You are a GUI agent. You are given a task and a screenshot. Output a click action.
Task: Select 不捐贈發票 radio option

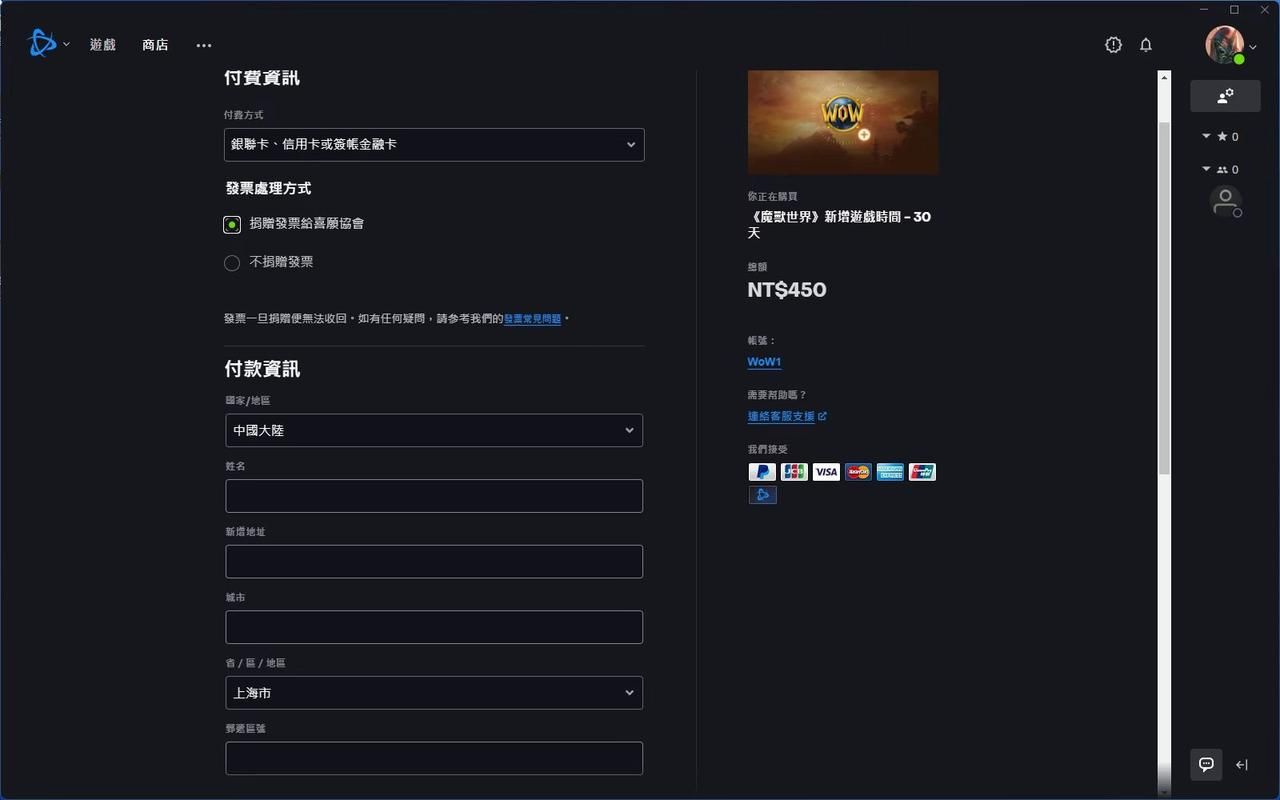pyautogui.click(x=232, y=263)
